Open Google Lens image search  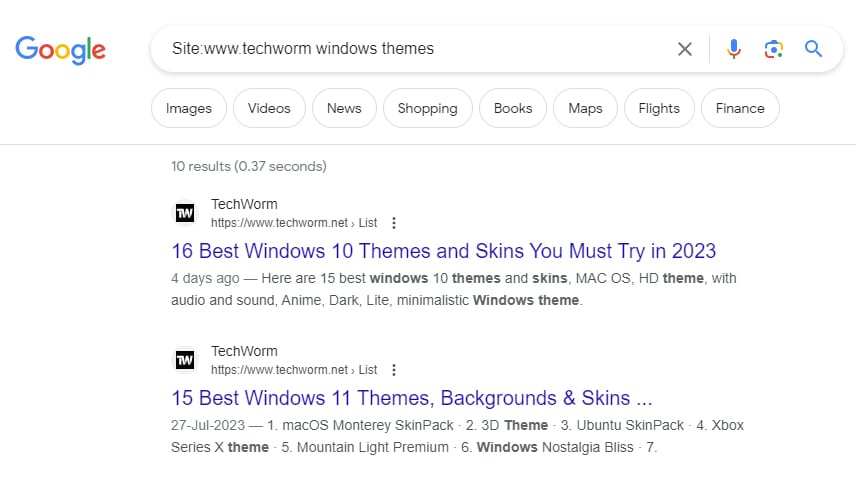(773, 49)
